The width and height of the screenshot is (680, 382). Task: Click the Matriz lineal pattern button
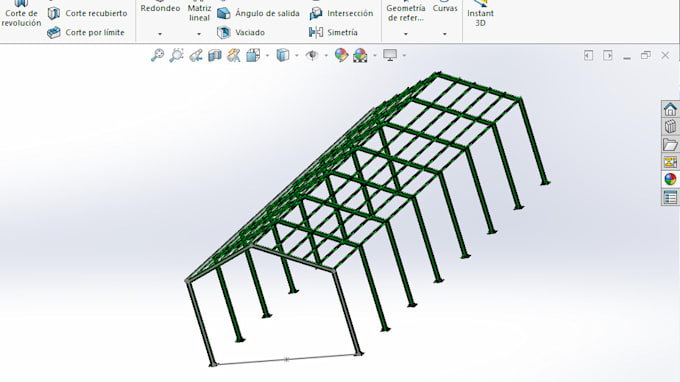199,12
